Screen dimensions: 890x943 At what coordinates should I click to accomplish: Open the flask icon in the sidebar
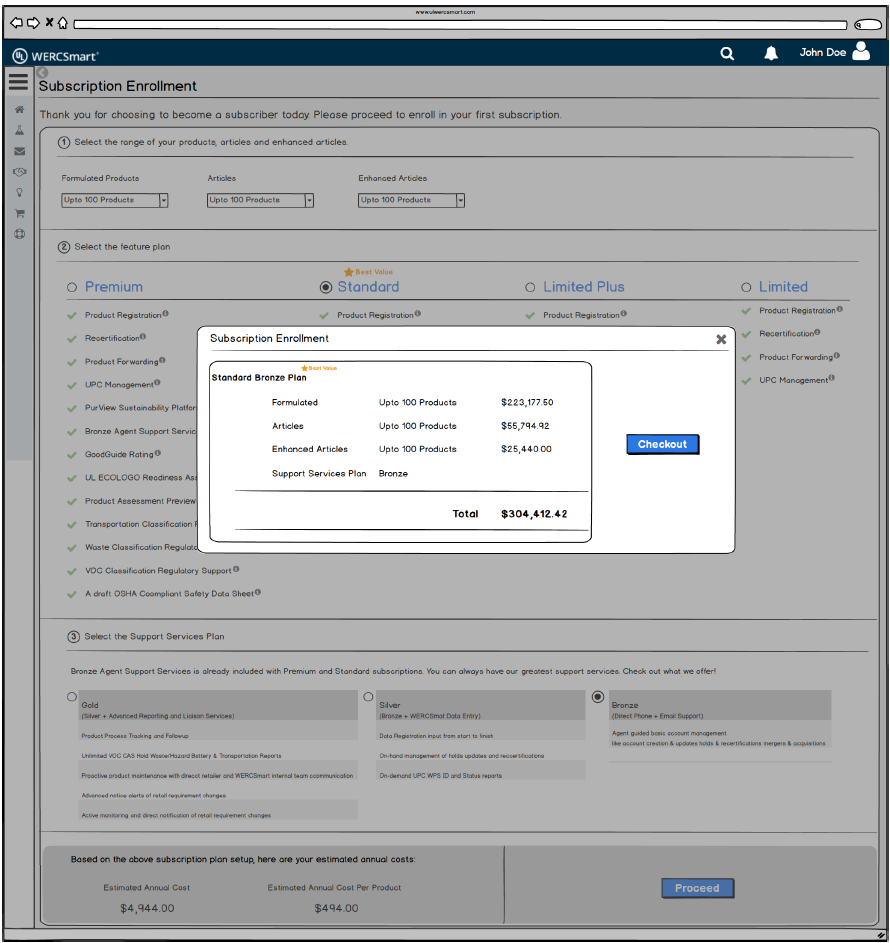(19, 130)
